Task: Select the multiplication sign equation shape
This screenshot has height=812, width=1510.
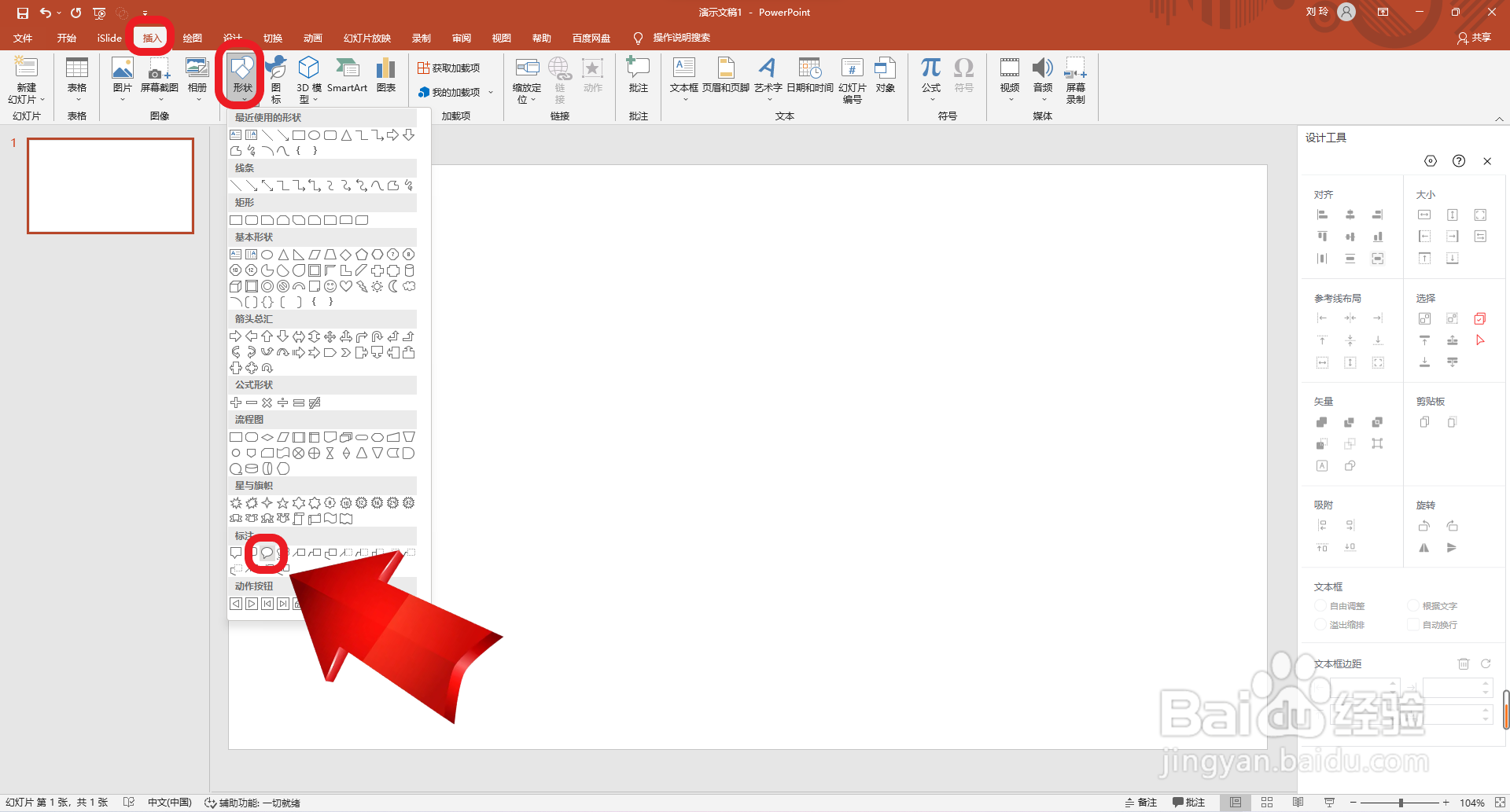Action: pyautogui.click(x=267, y=402)
